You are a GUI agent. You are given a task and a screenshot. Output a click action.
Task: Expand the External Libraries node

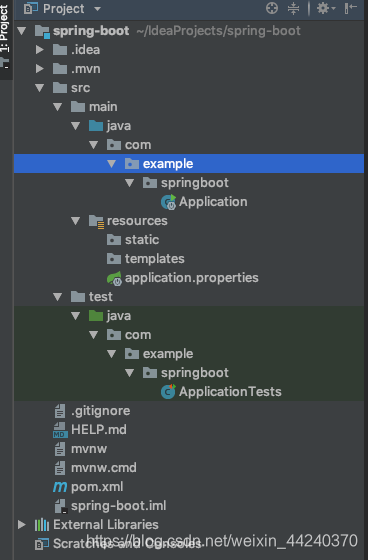tap(22, 525)
